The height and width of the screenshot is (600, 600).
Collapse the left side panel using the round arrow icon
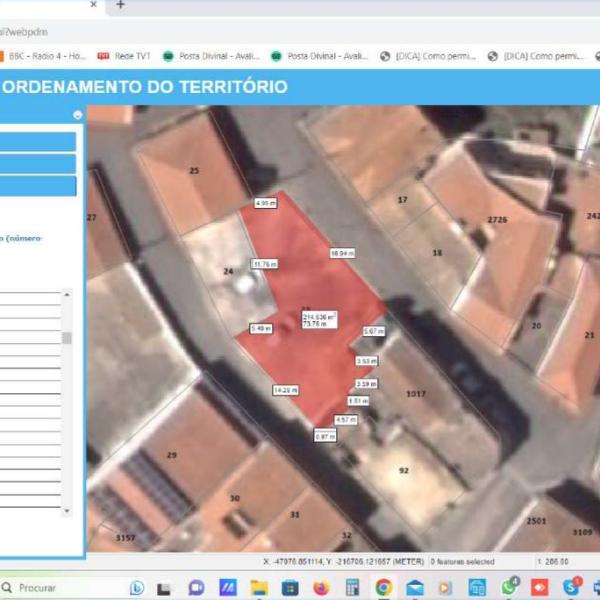point(78,115)
